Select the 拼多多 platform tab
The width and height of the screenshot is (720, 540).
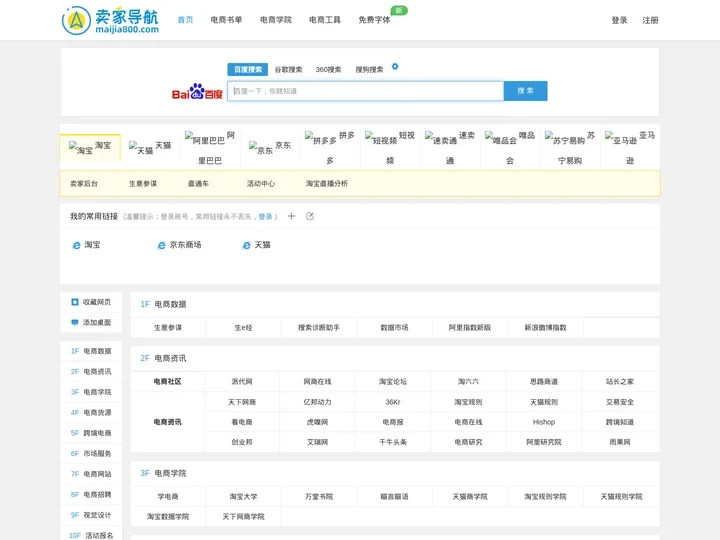[x=330, y=147]
